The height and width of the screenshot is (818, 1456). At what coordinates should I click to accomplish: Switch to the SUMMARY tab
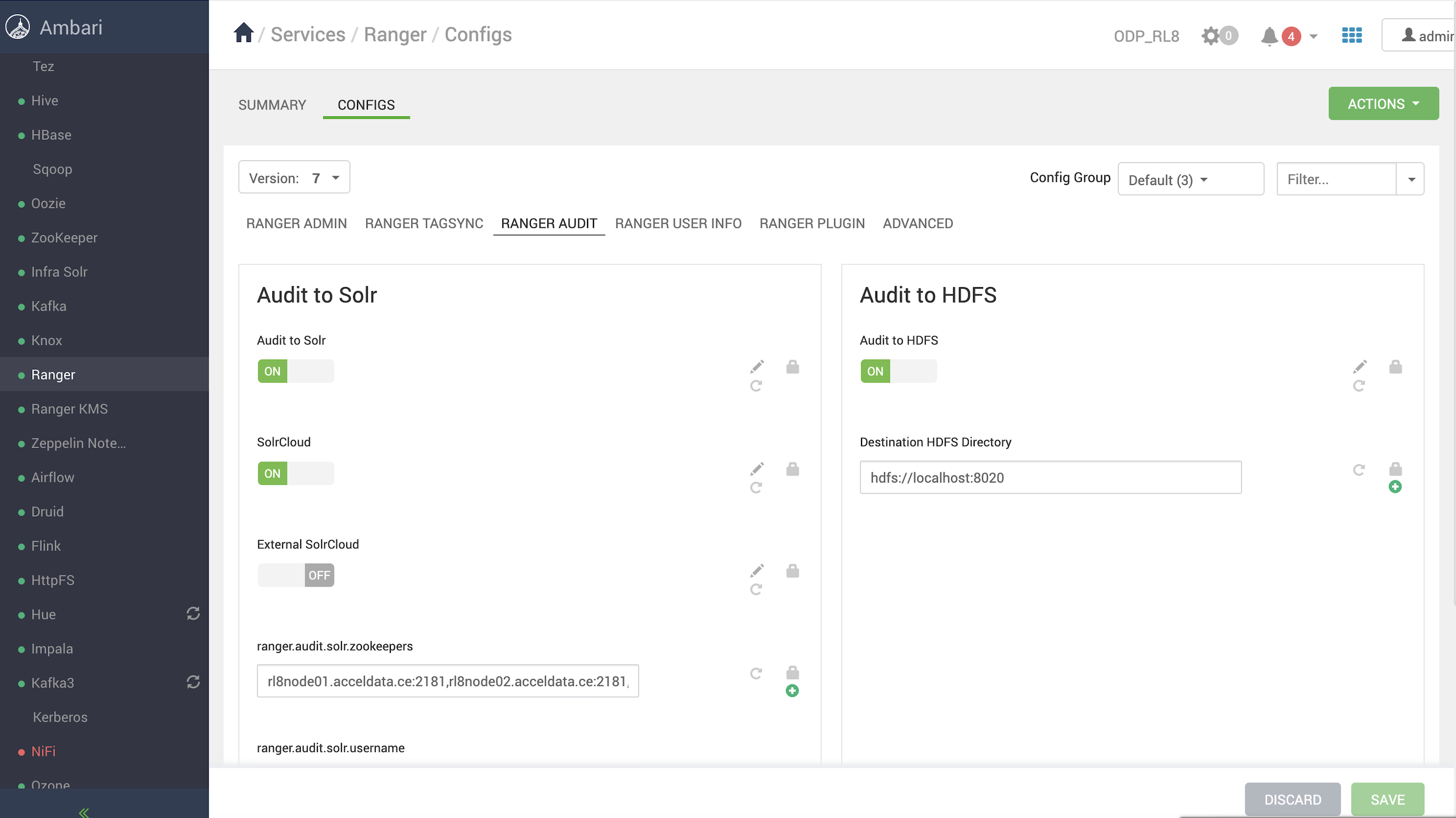click(272, 105)
